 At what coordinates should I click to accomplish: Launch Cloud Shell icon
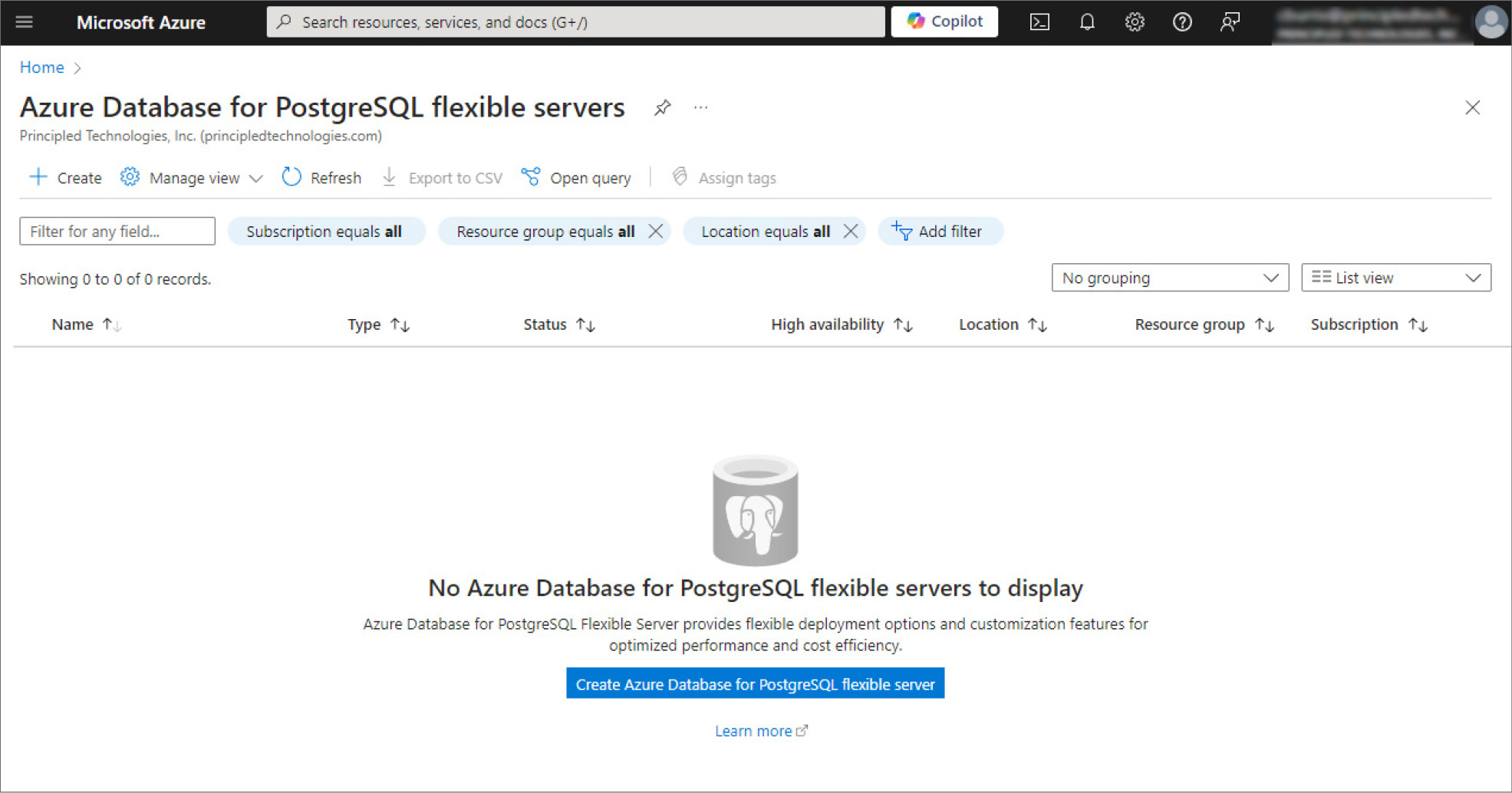[x=1039, y=22]
